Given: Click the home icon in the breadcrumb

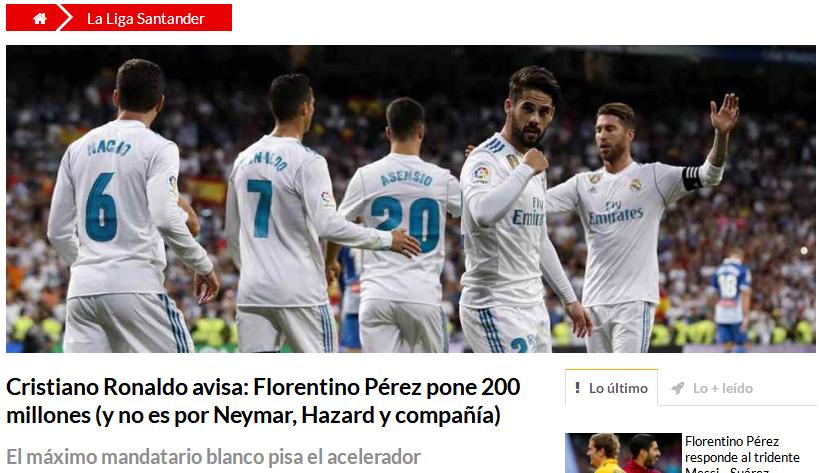Looking at the screenshot, I should 40,19.
